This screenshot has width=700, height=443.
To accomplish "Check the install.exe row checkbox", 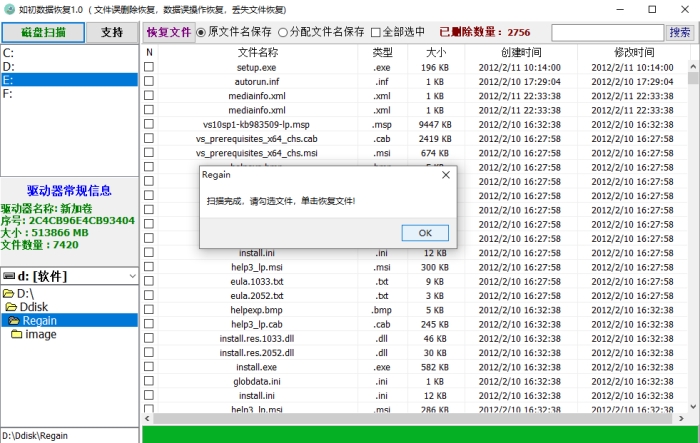I will click(149, 367).
